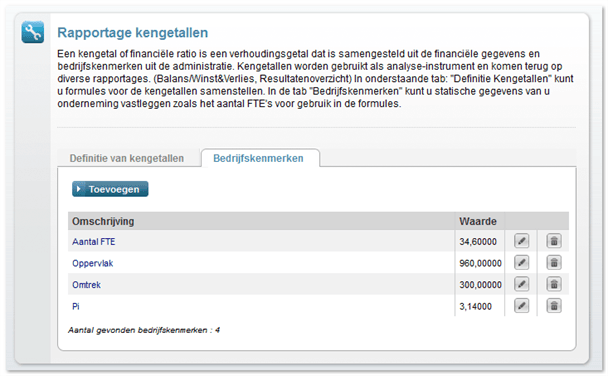
Task: Open the Oppervlak link
Action: 93,264
